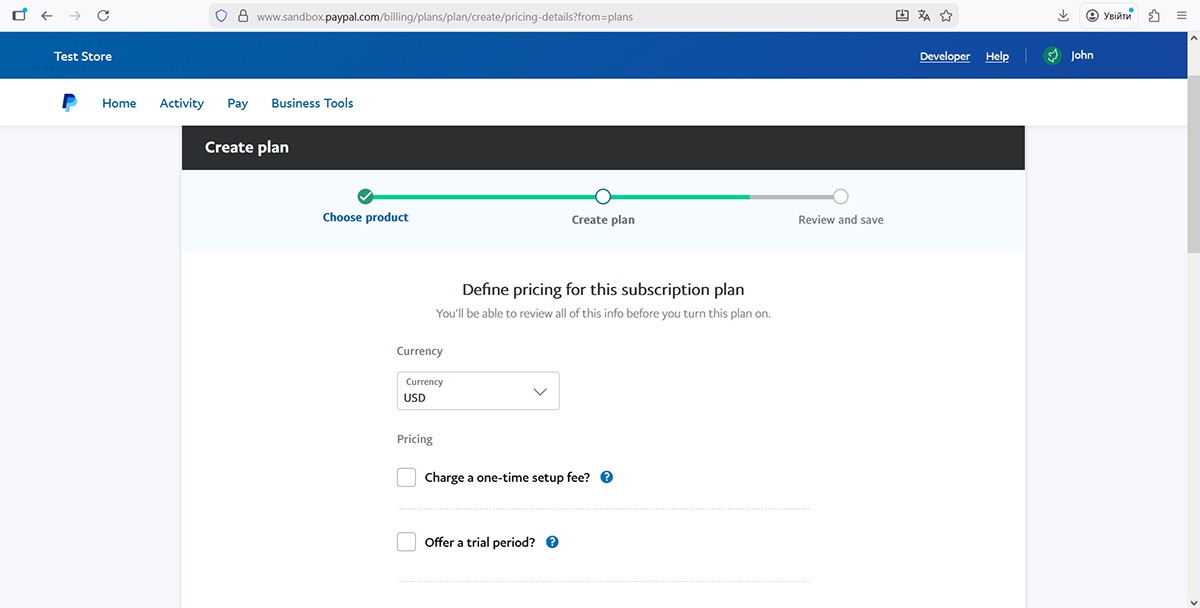This screenshot has height=608, width=1200.
Task: Click the Test Store title
Action: click(83, 56)
